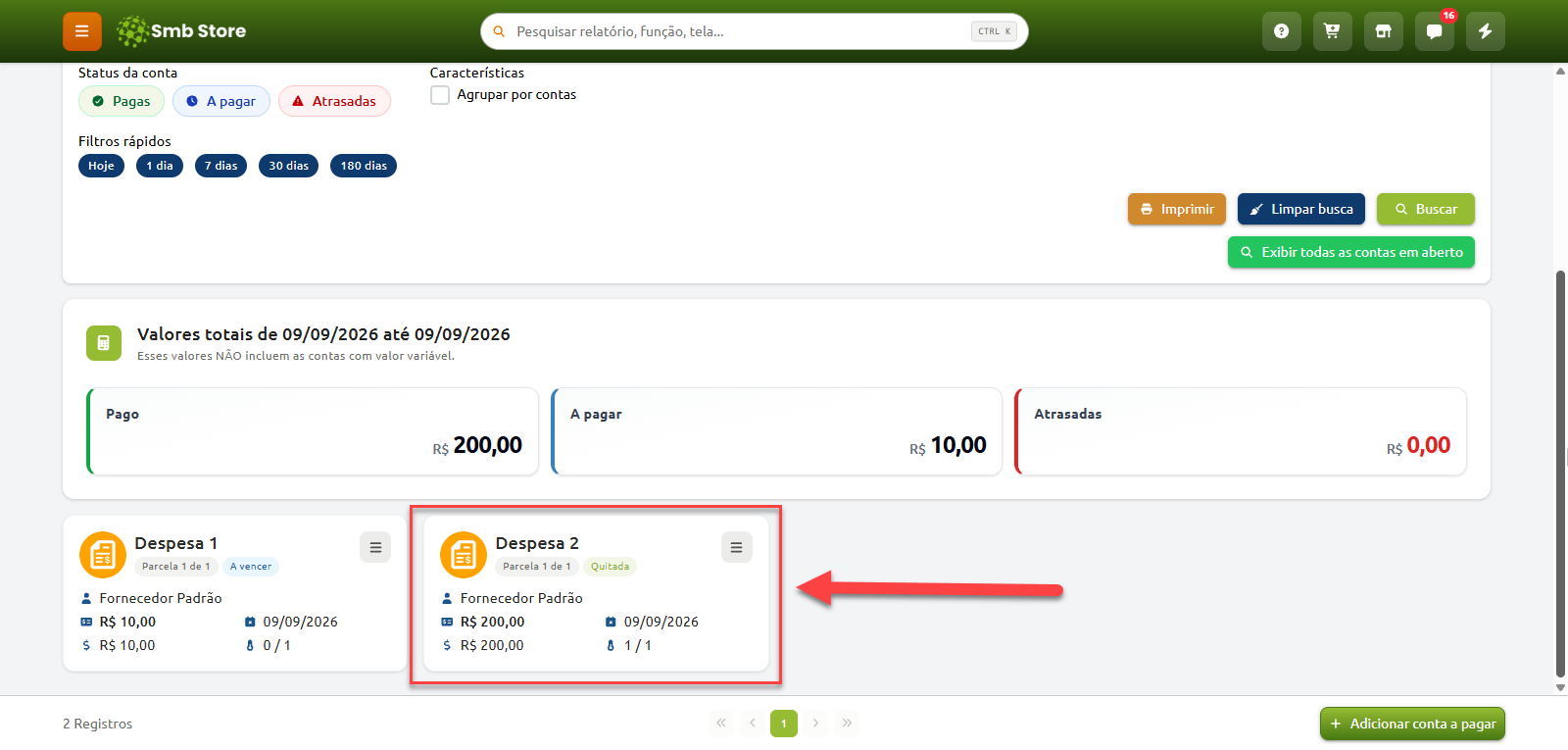This screenshot has width=1568, height=750.
Task: Go to the last page of results
Action: [x=847, y=724]
